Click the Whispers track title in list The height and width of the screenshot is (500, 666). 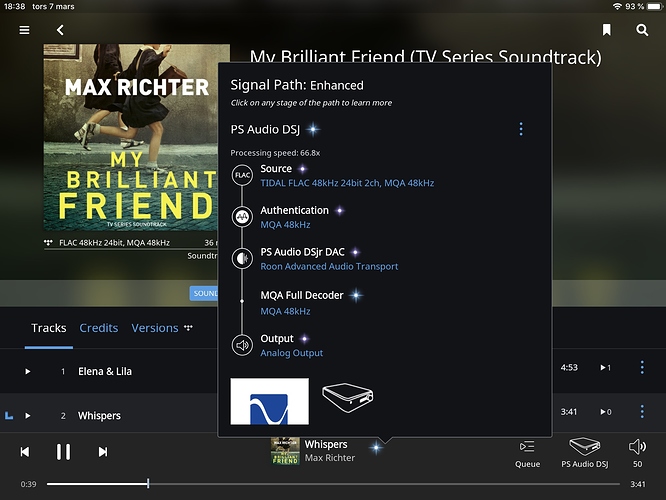pyautogui.click(x=99, y=415)
